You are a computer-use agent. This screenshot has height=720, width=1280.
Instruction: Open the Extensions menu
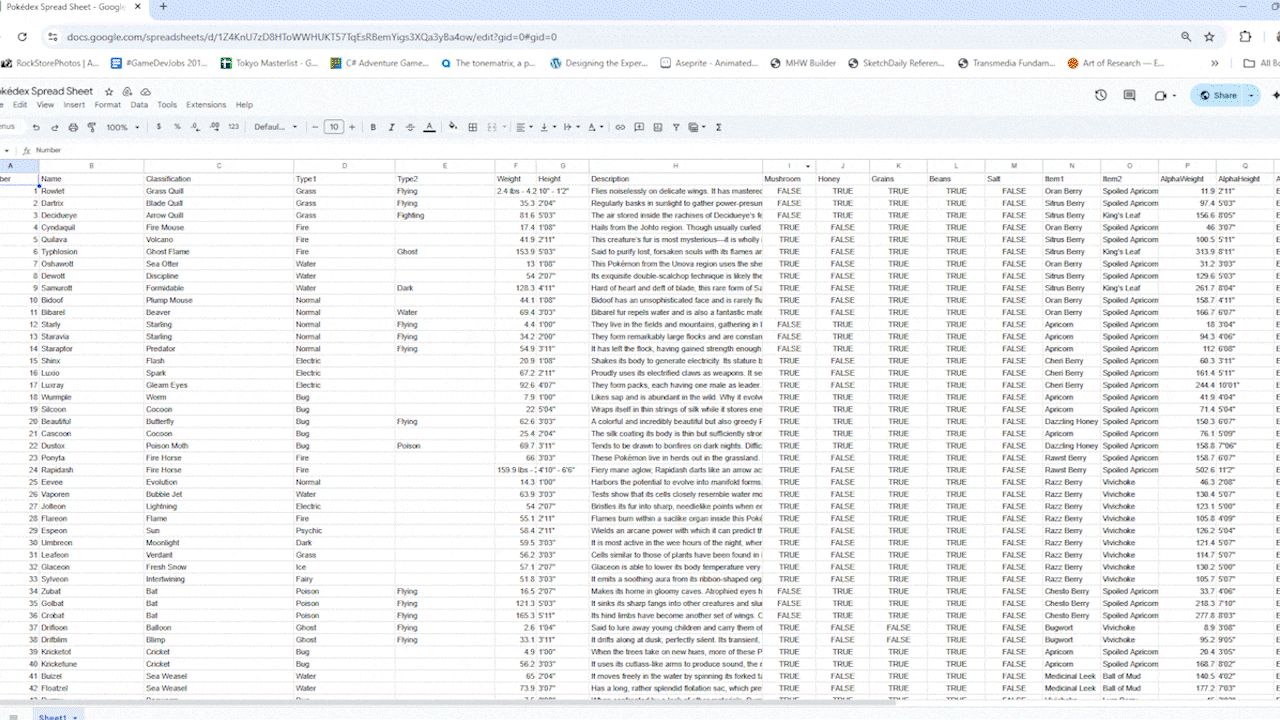coord(206,105)
